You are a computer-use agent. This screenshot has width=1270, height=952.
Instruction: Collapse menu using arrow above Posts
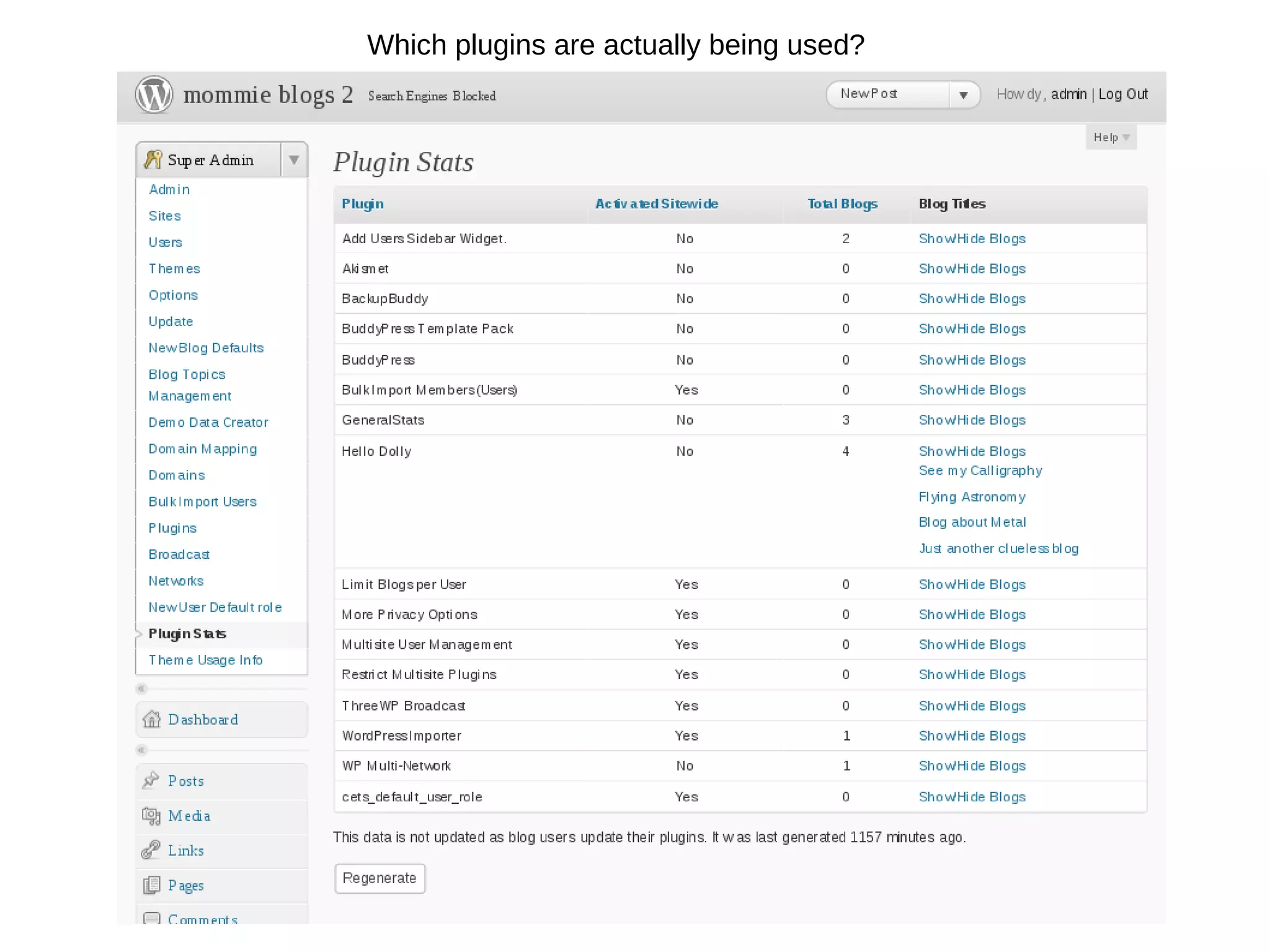click(141, 750)
